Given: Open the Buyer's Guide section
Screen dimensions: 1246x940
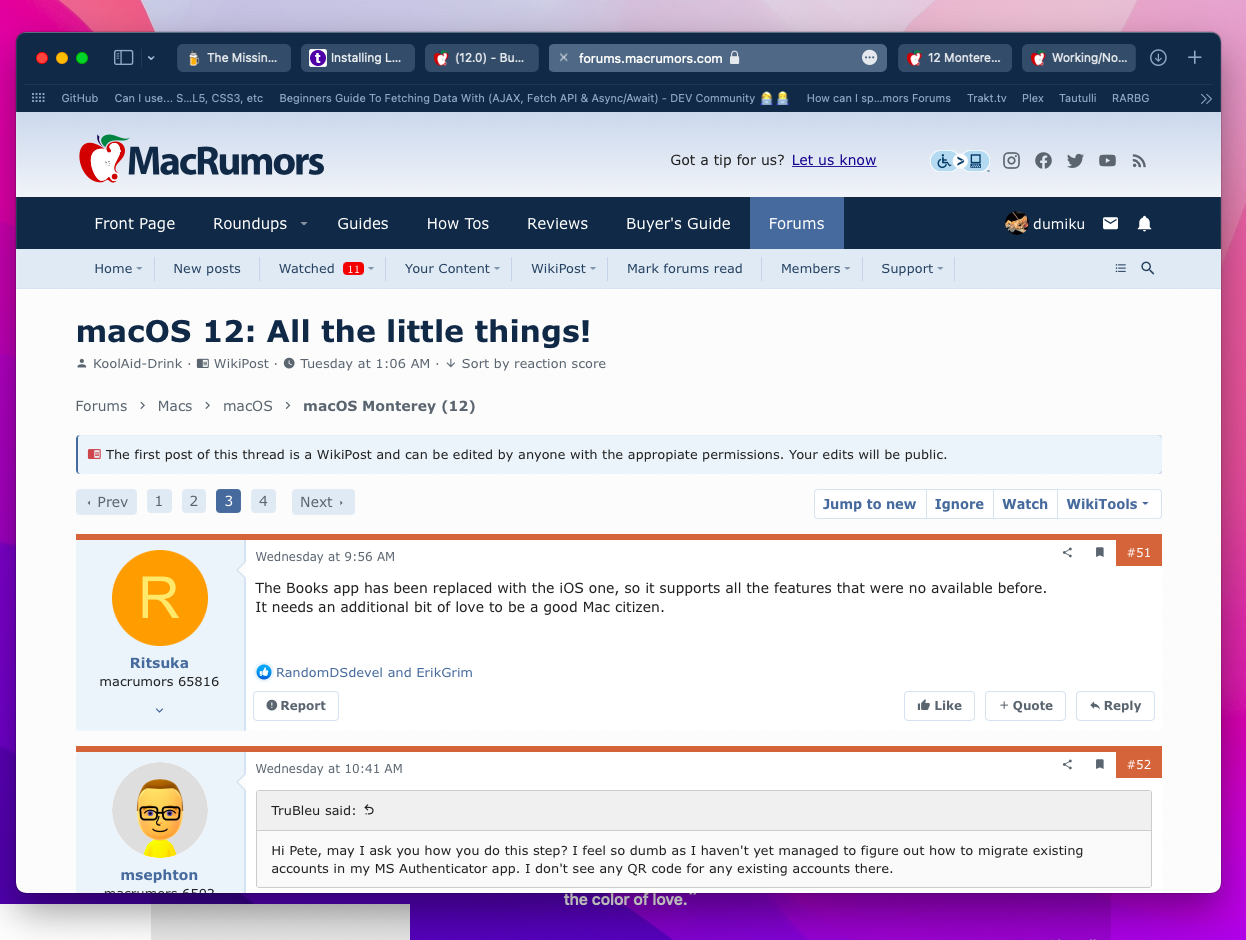Looking at the screenshot, I should tap(678, 223).
